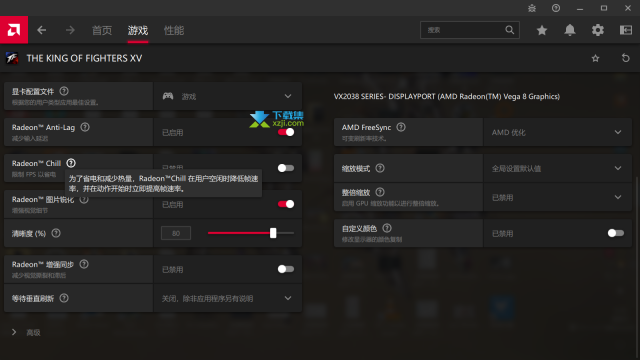Reset game profile with the undo icon
Screen dimensions: 640x360
(x=625, y=58)
